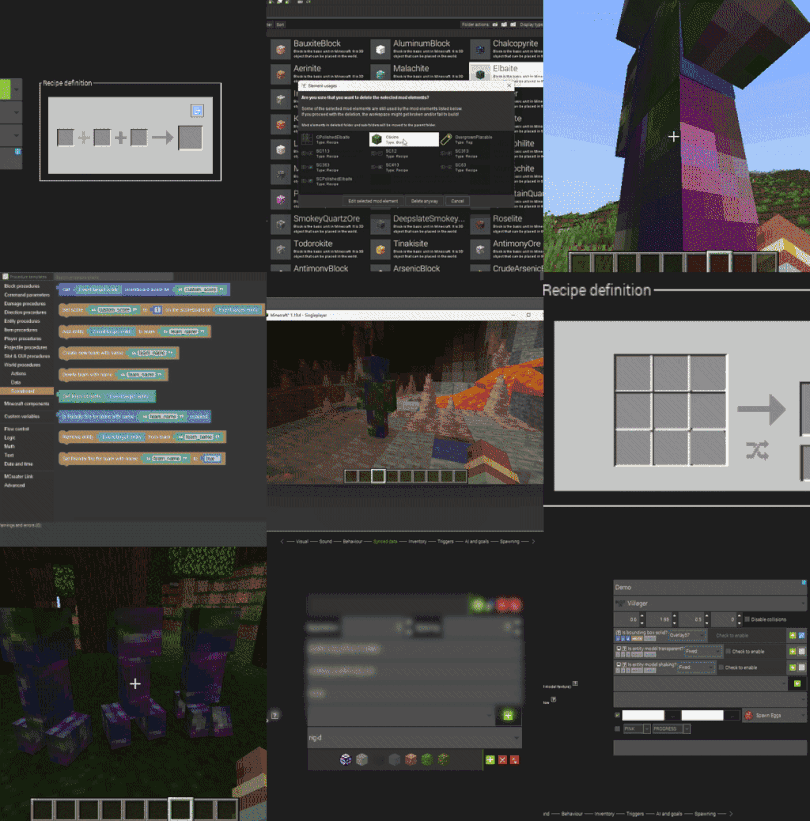
Task: Select Entity procedures category
Action: [x=22, y=321]
